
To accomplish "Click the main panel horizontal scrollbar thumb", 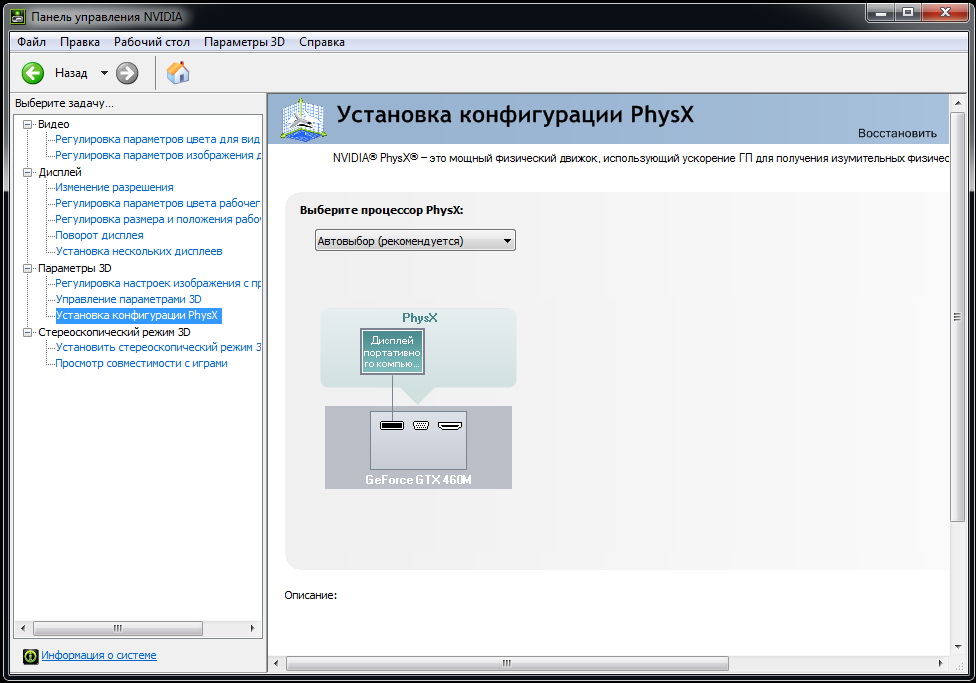I will [507, 664].
